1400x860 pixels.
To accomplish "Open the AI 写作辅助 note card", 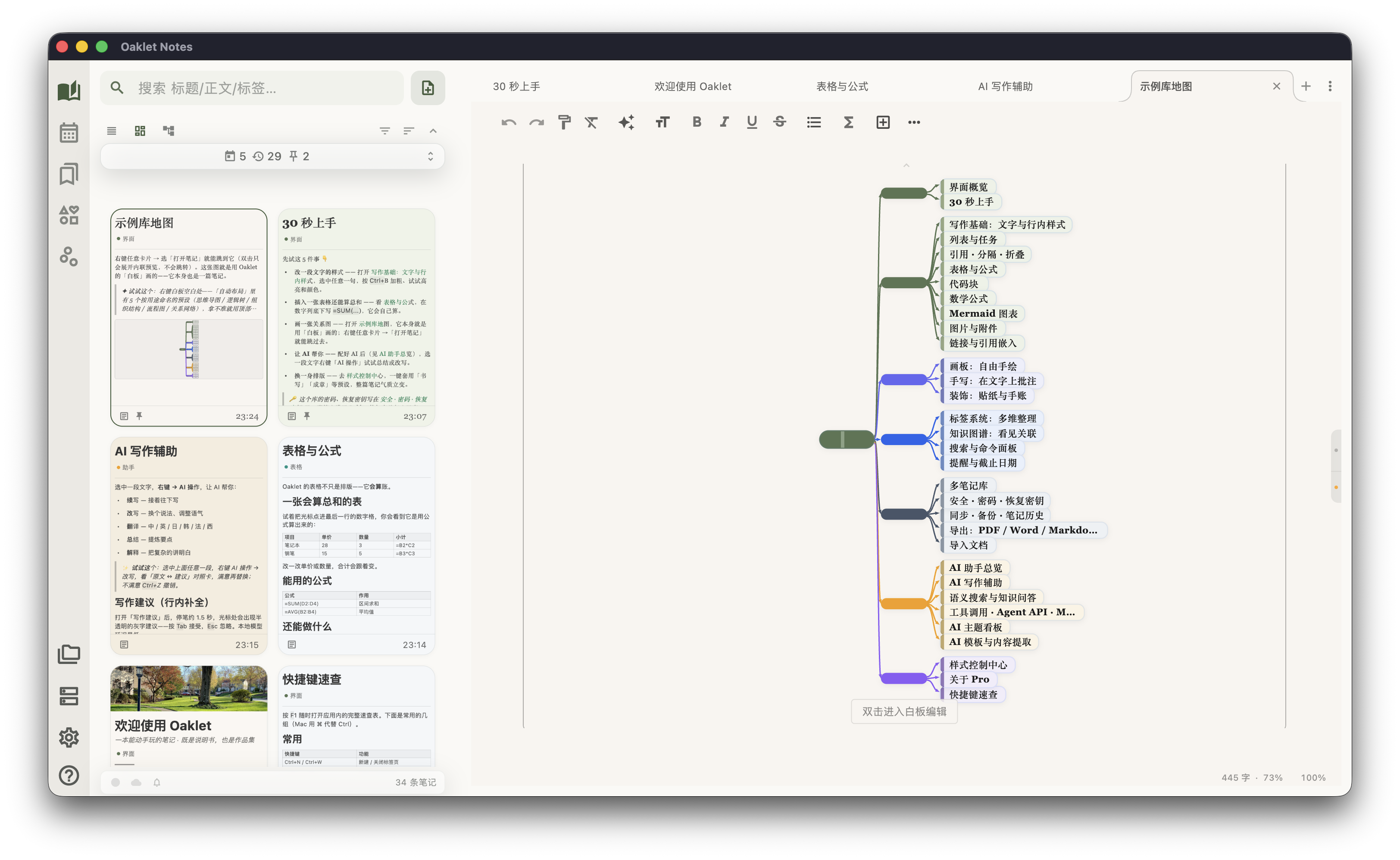I will click(x=188, y=546).
